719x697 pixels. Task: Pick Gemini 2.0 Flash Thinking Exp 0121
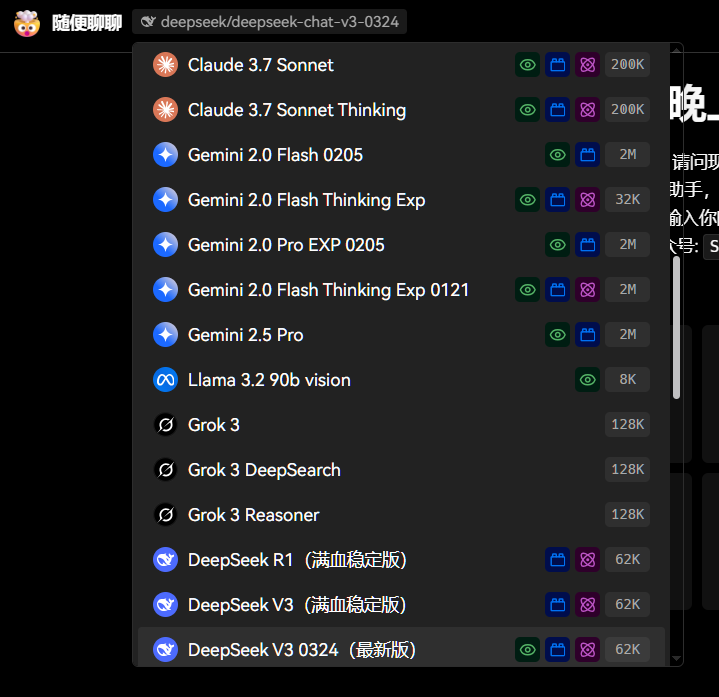(x=401, y=289)
